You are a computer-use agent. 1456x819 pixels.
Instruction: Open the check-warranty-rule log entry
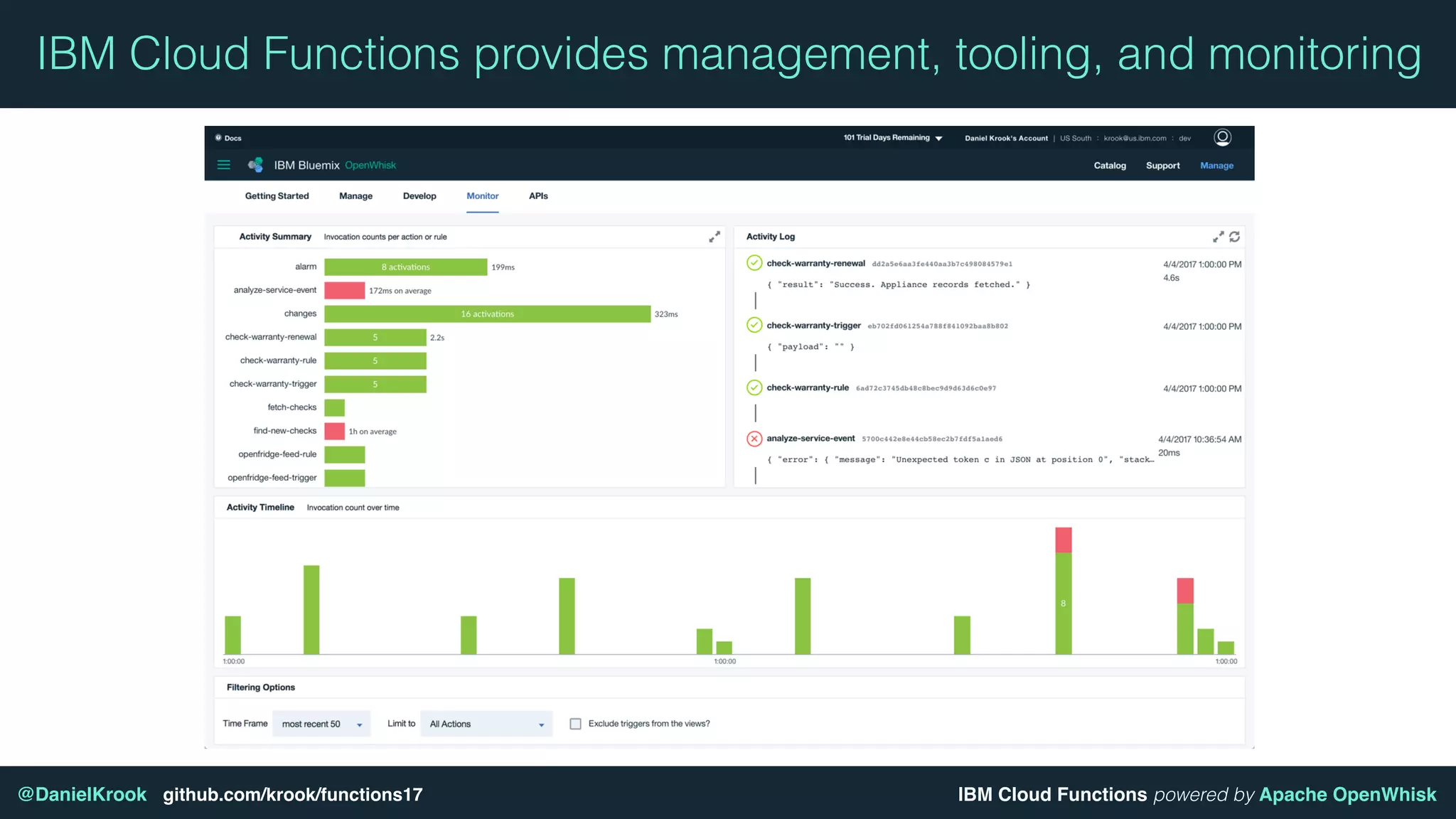coord(808,387)
